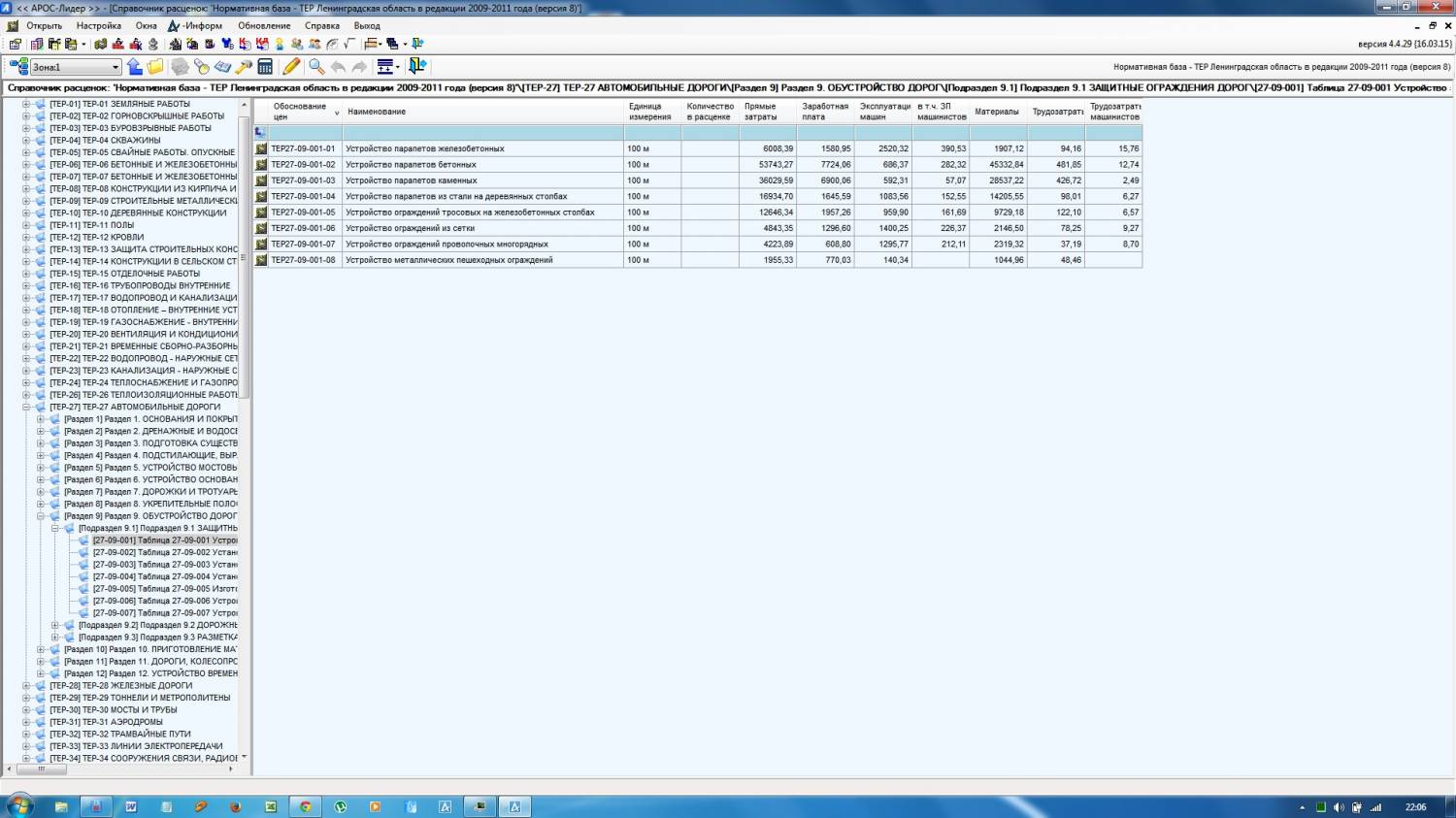
Task: Open the Настройка menu
Action: point(99,26)
